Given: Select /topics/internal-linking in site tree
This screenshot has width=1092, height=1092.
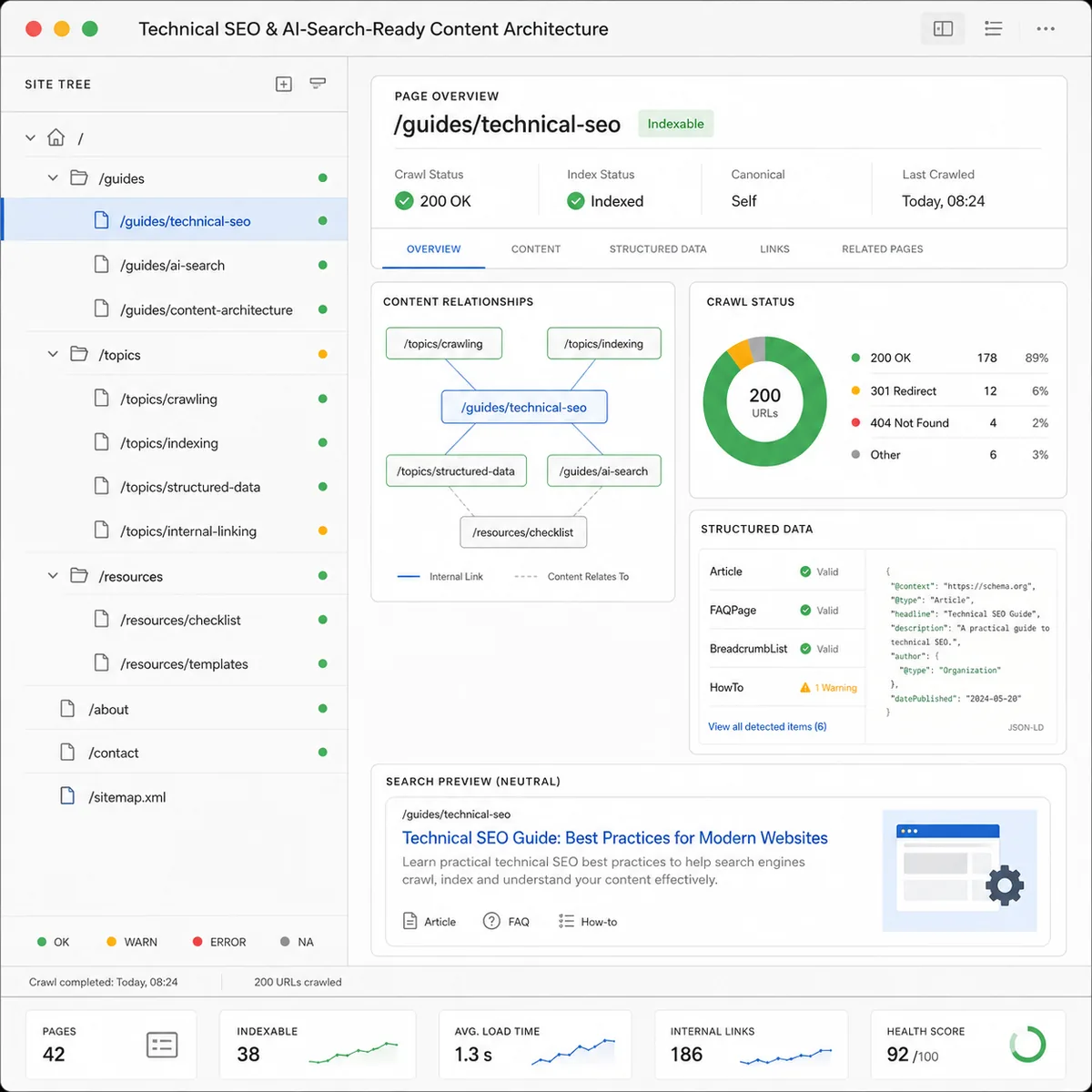Looking at the screenshot, I should [174, 531].
